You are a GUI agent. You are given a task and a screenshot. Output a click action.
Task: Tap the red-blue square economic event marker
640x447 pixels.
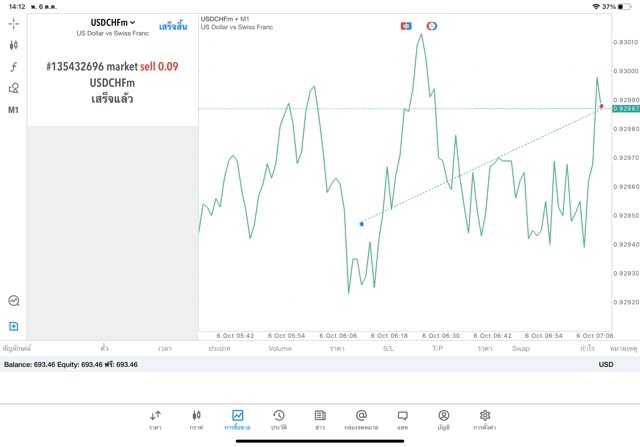406,26
